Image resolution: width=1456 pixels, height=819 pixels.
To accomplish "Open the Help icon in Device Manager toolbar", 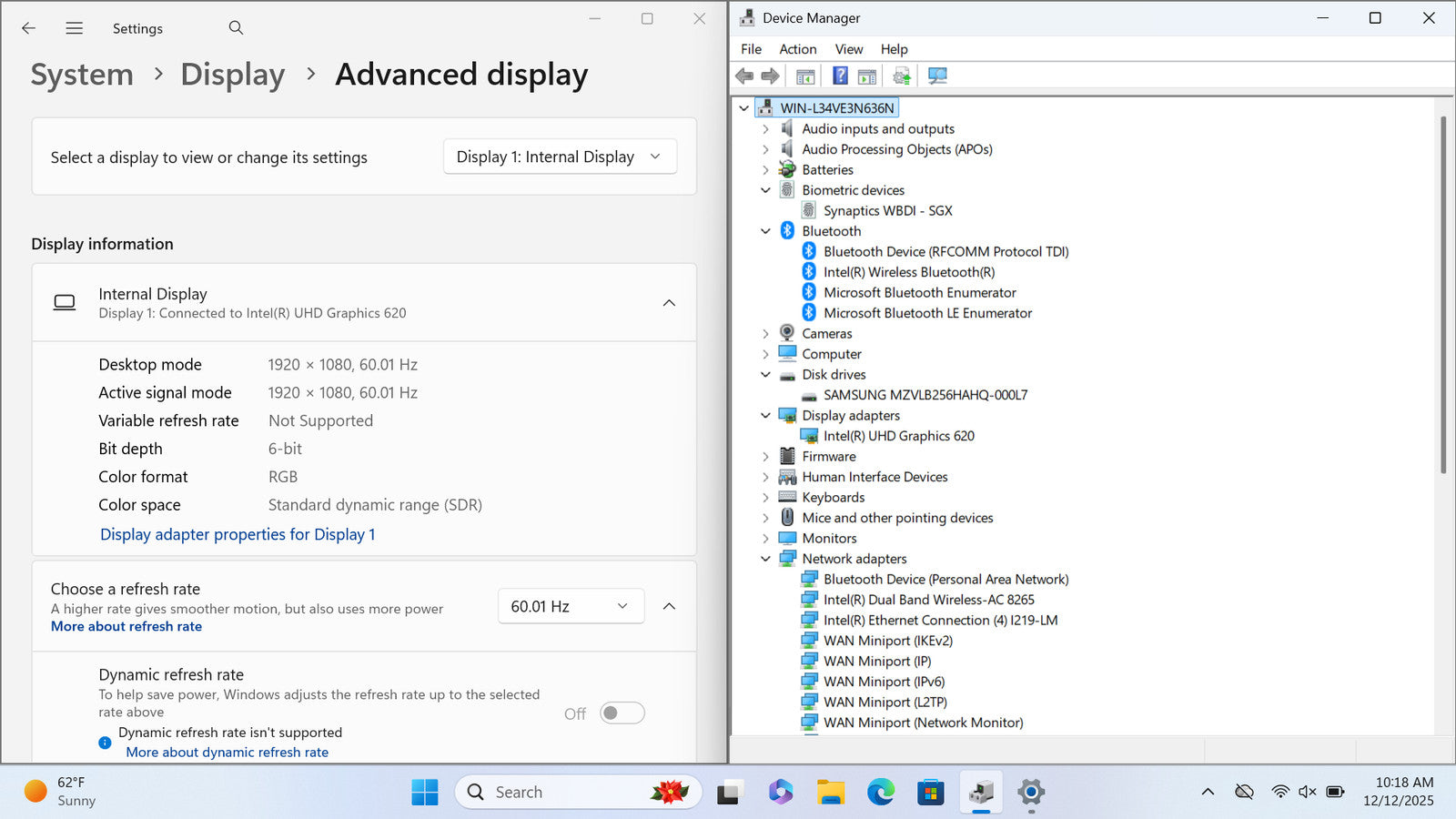I will (x=840, y=76).
